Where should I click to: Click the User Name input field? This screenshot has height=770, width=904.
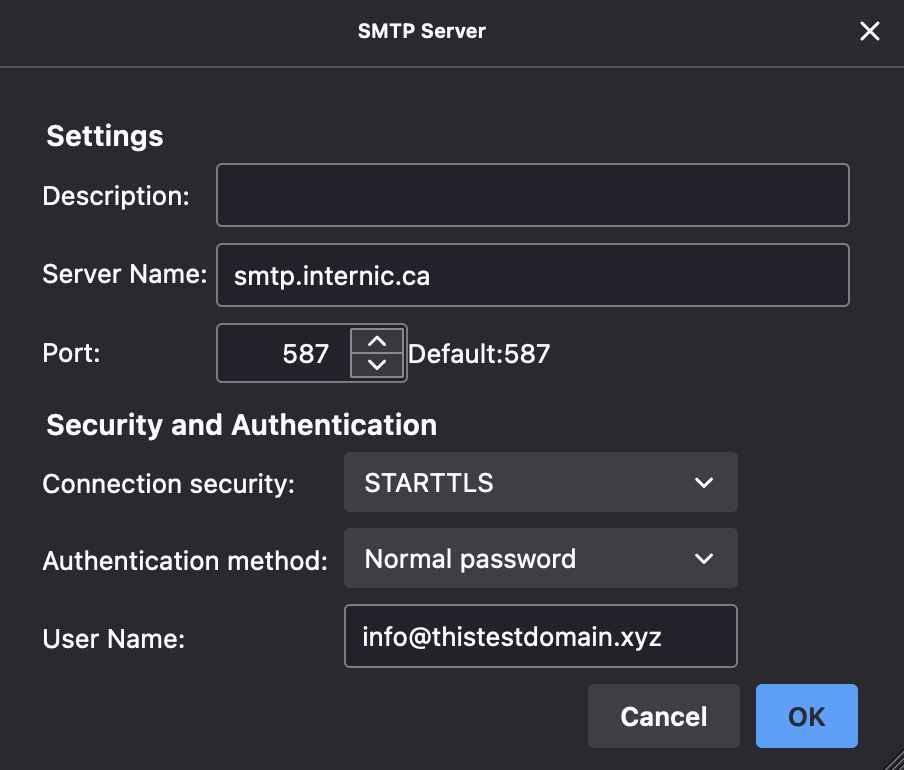(540, 636)
